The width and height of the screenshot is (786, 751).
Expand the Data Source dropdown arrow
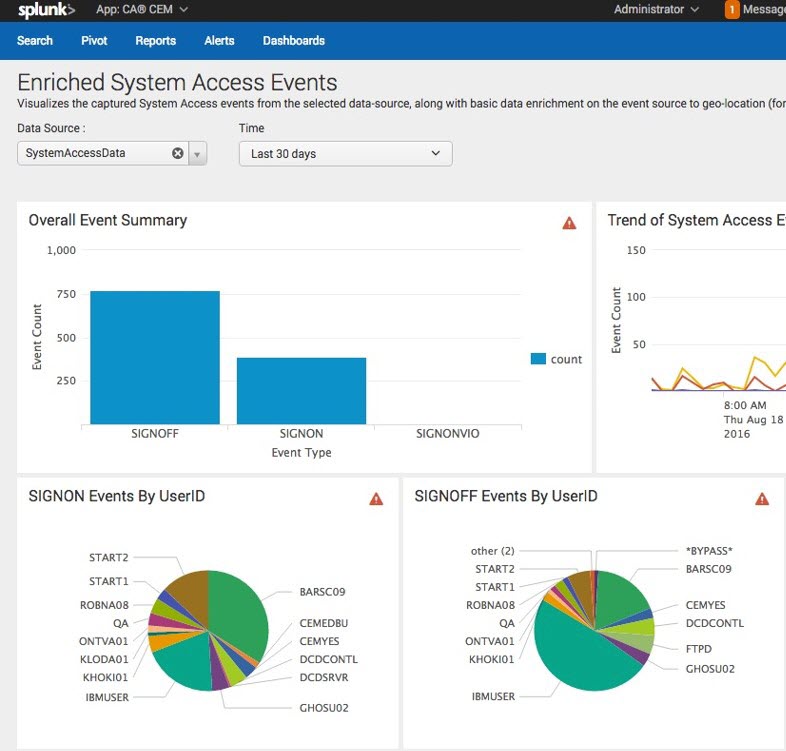197,154
